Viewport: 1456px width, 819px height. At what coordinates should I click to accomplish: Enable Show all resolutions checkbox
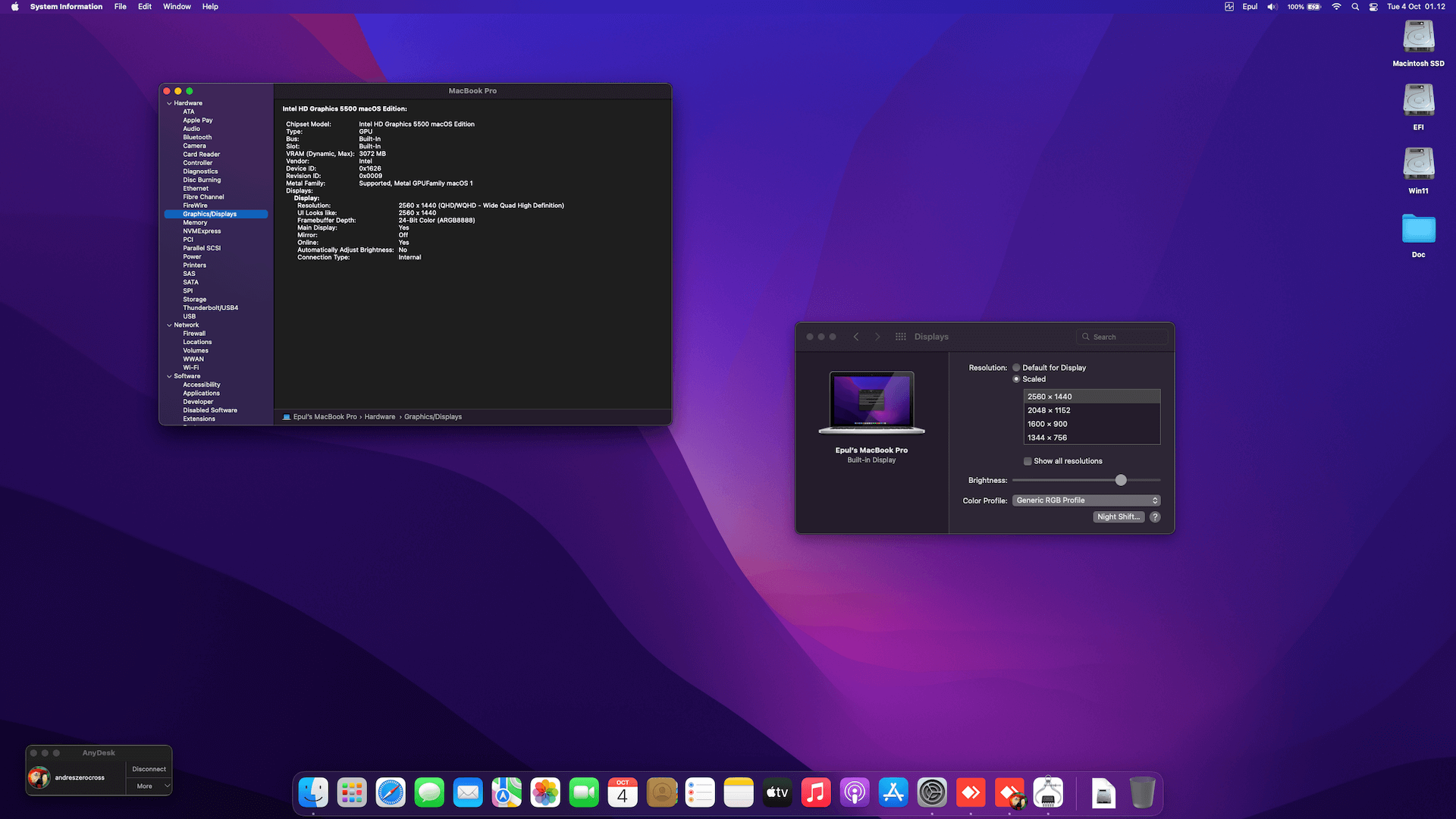tap(1028, 461)
